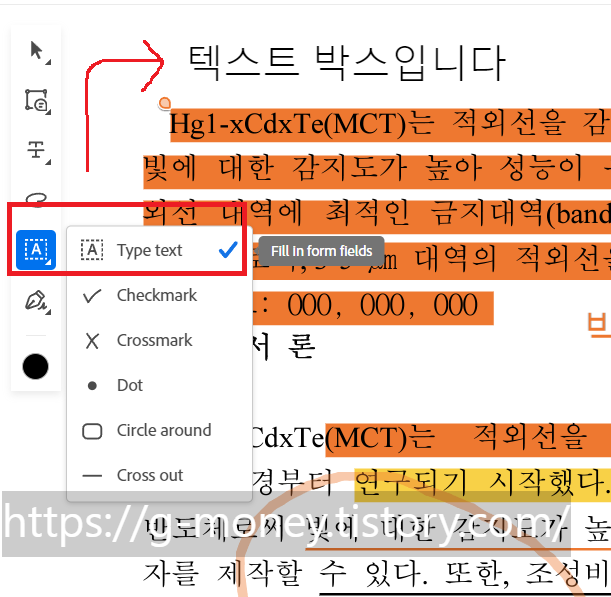Open the black color swatch
The image size is (611, 597).
(35, 367)
